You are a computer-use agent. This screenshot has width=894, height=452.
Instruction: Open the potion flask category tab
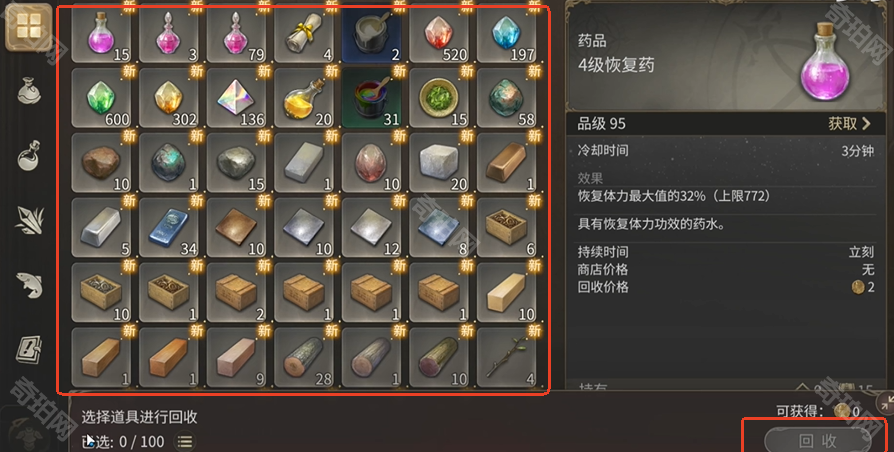coord(29,155)
